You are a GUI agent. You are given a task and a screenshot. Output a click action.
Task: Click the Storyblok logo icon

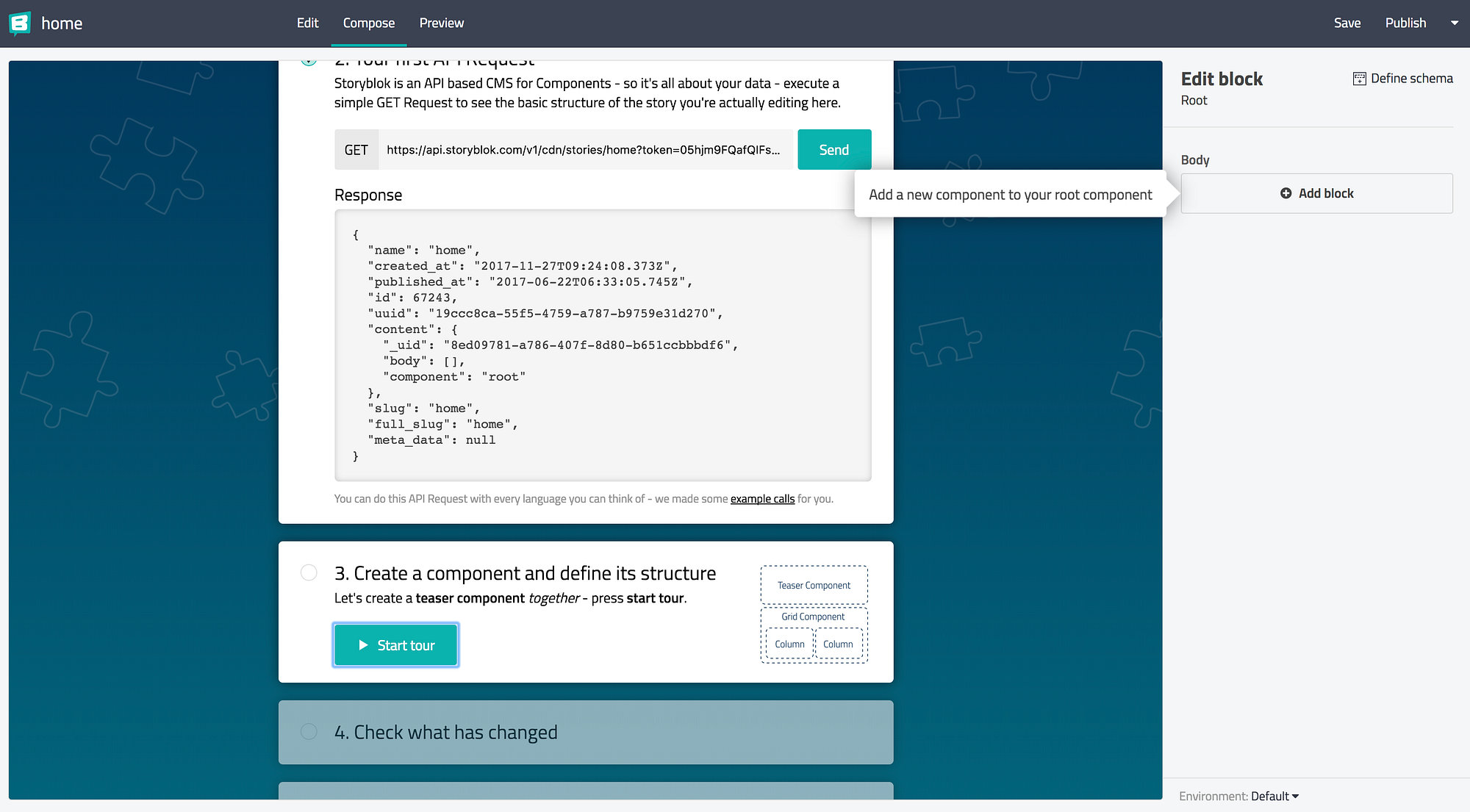20,24
